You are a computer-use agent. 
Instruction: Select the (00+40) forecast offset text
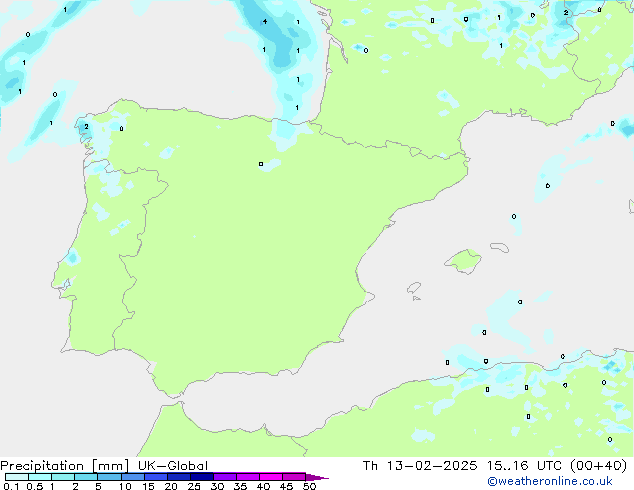pyautogui.click(x=599, y=466)
